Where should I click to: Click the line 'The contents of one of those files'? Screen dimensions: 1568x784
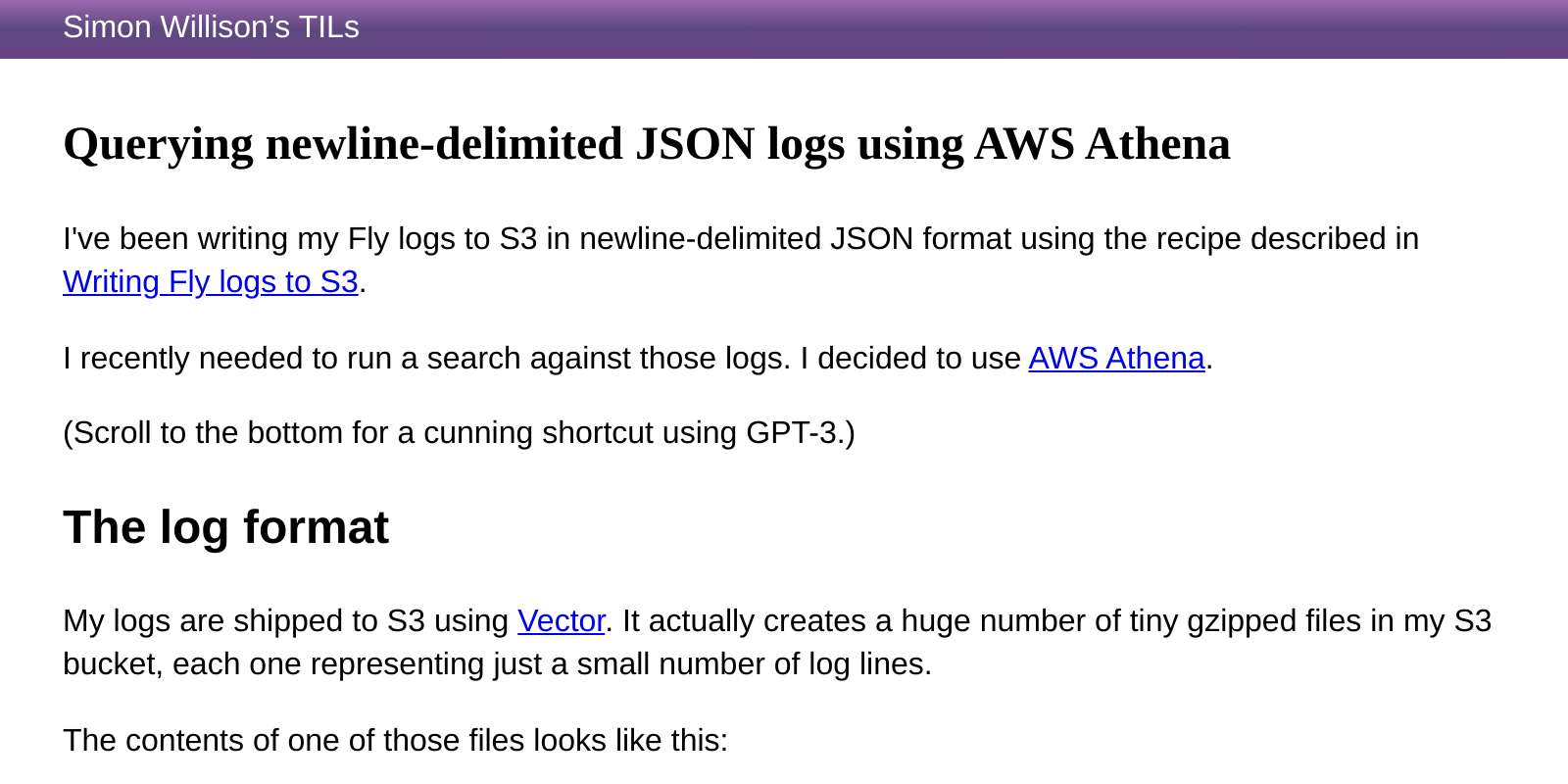pyautogui.click(x=396, y=741)
